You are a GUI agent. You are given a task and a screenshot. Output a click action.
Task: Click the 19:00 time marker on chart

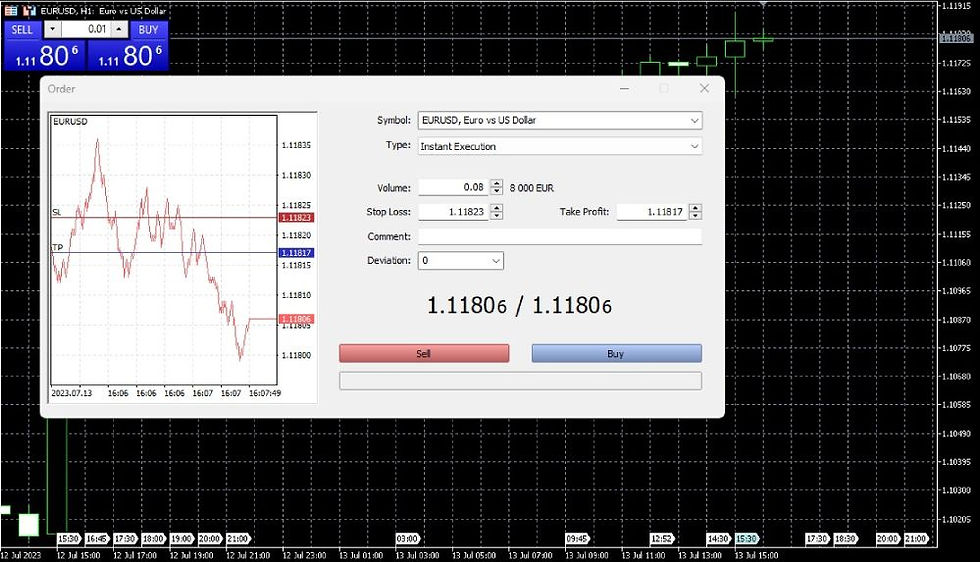181,538
